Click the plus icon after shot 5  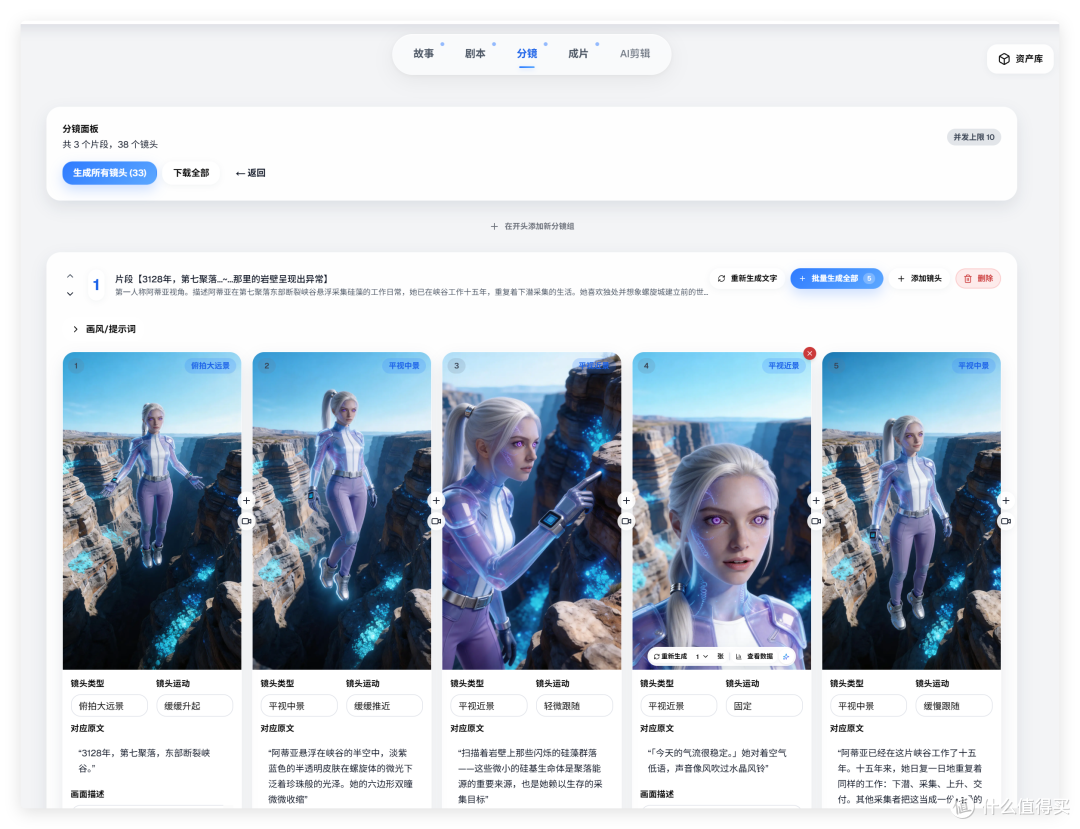pos(1006,501)
